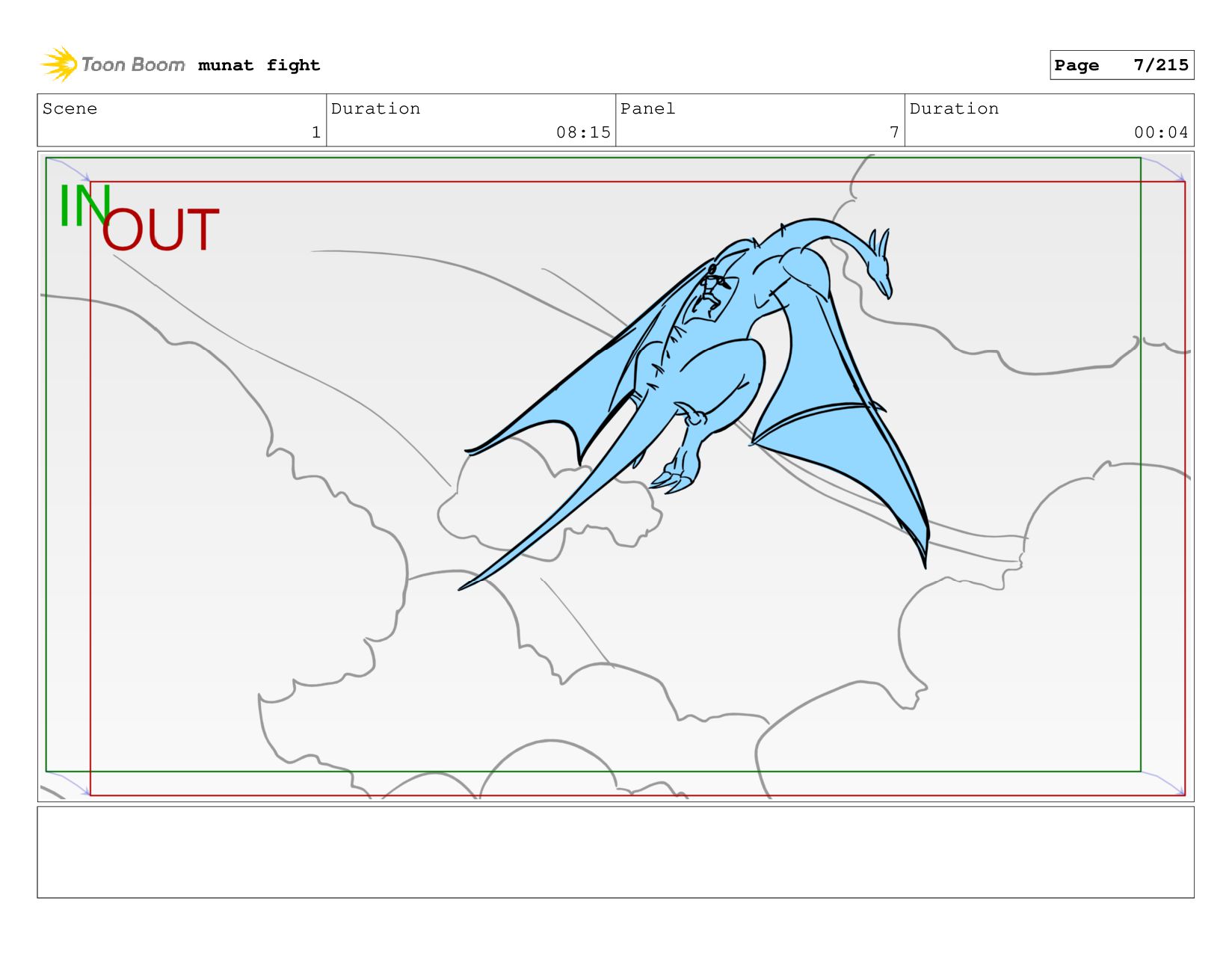1232x954 pixels.
Task: Click the blue dragon drawing
Action: pyautogui.click(x=695, y=404)
